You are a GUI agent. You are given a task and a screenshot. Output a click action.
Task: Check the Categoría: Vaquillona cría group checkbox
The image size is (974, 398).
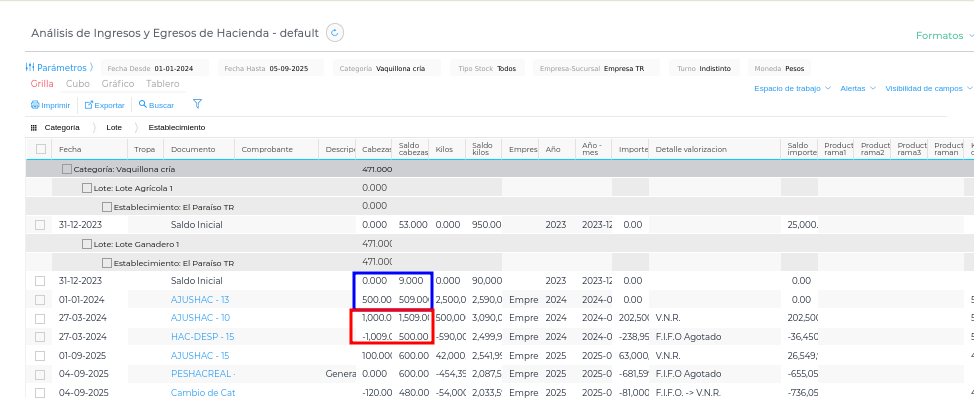66,169
